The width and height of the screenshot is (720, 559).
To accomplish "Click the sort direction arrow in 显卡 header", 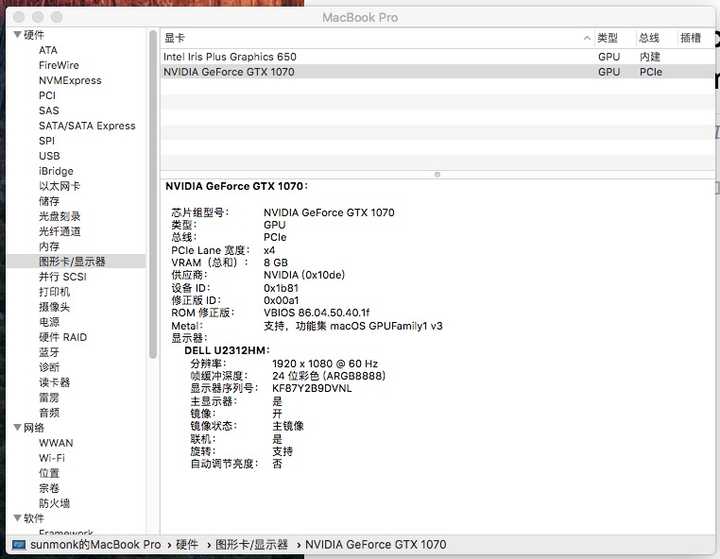I will pyautogui.click(x=587, y=38).
